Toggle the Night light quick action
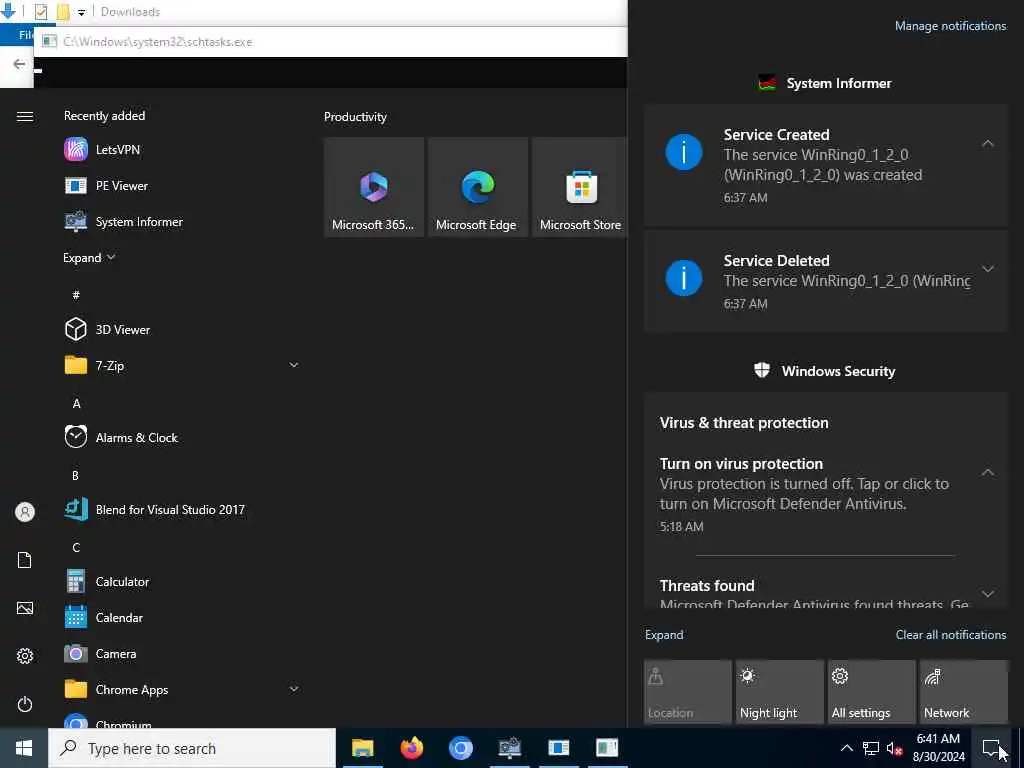This screenshot has width=1024, height=768. 779,692
